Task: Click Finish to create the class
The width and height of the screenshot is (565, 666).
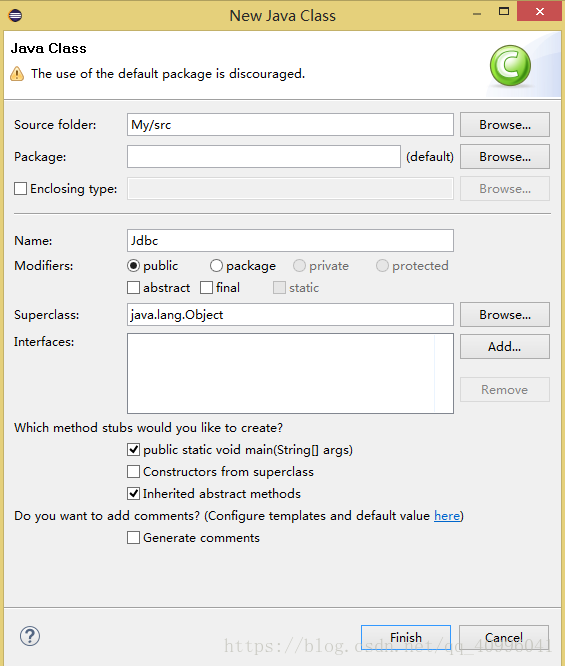Action: (406, 637)
